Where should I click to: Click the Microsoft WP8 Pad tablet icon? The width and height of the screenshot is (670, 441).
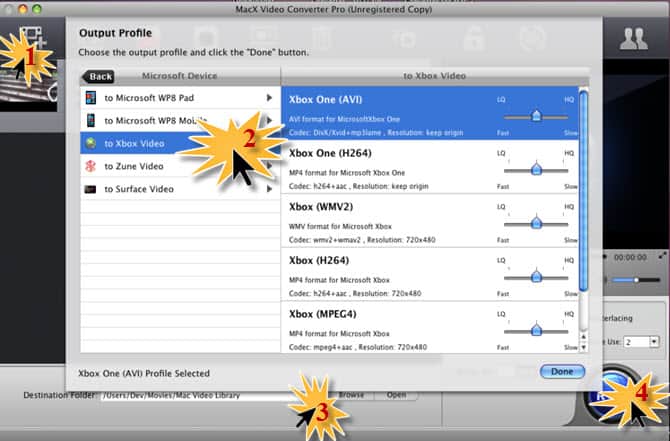click(91, 98)
